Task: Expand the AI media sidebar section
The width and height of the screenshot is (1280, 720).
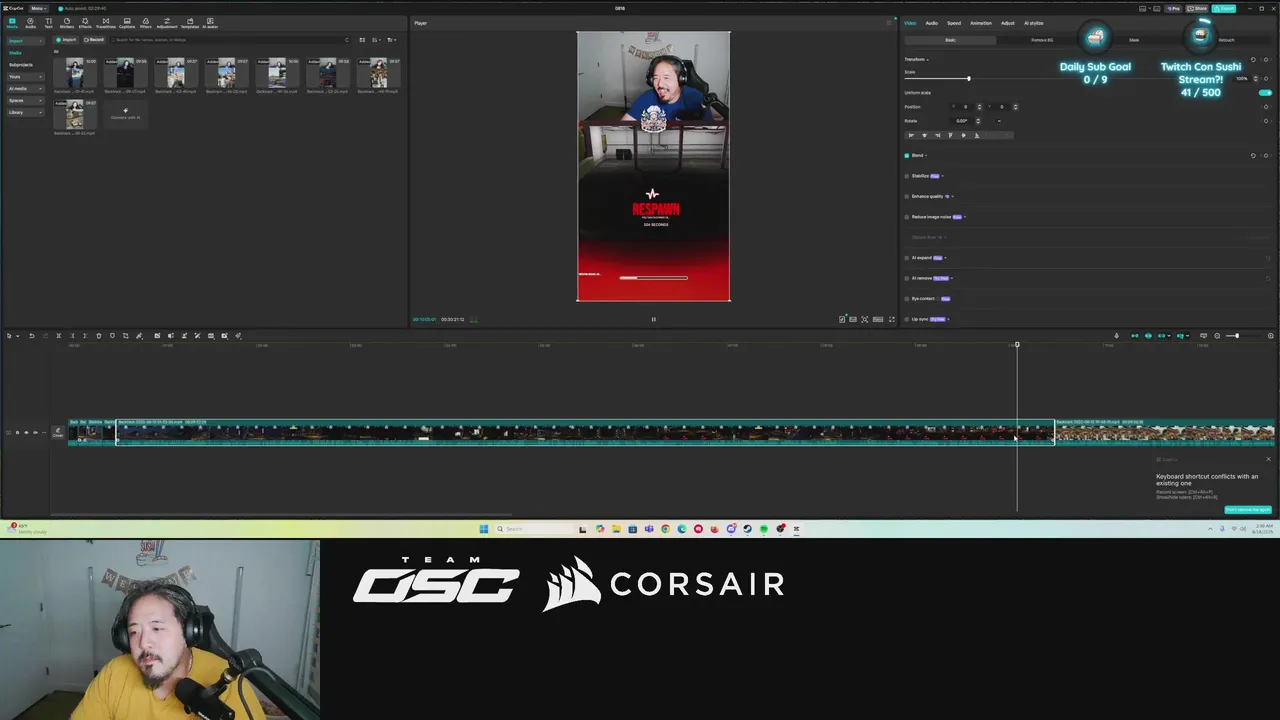Action: click(x=26, y=88)
